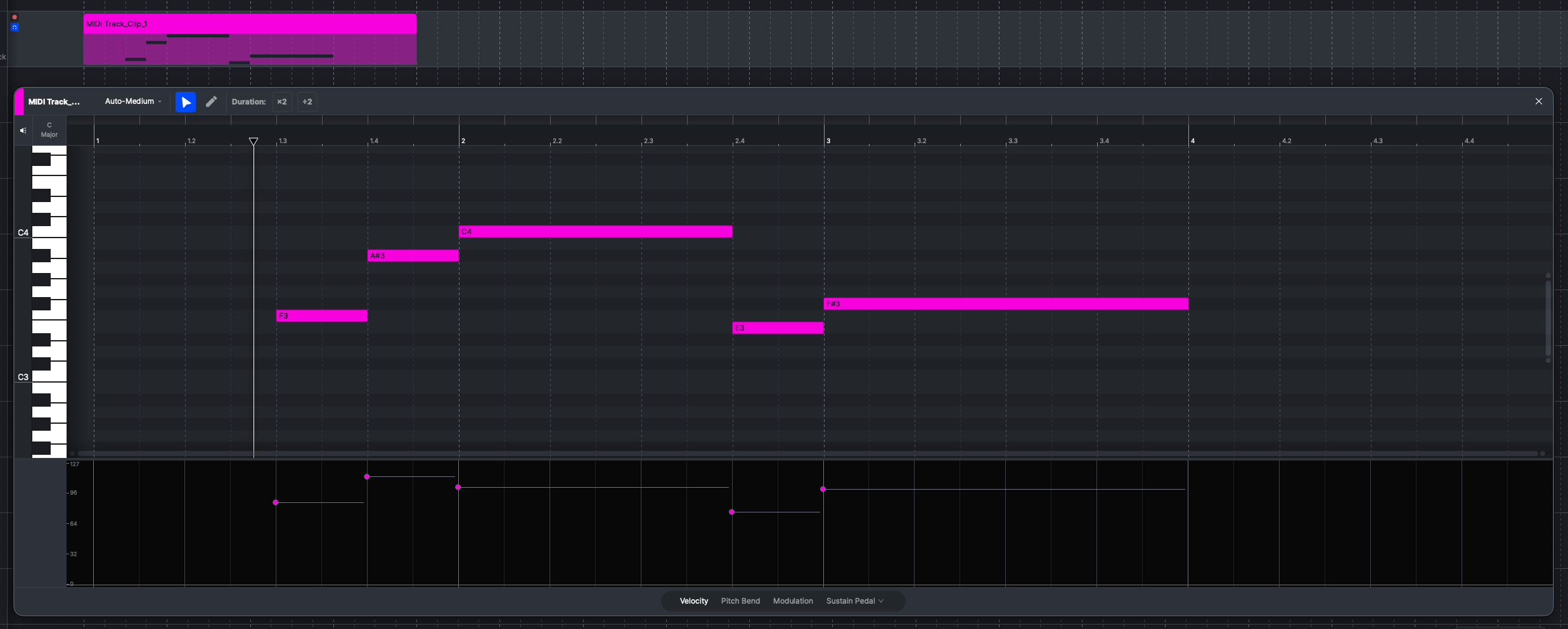Viewport: 1568px width, 629px height.
Task: Toggle the blue monitor button on track
Action: [x=15, y=27]
